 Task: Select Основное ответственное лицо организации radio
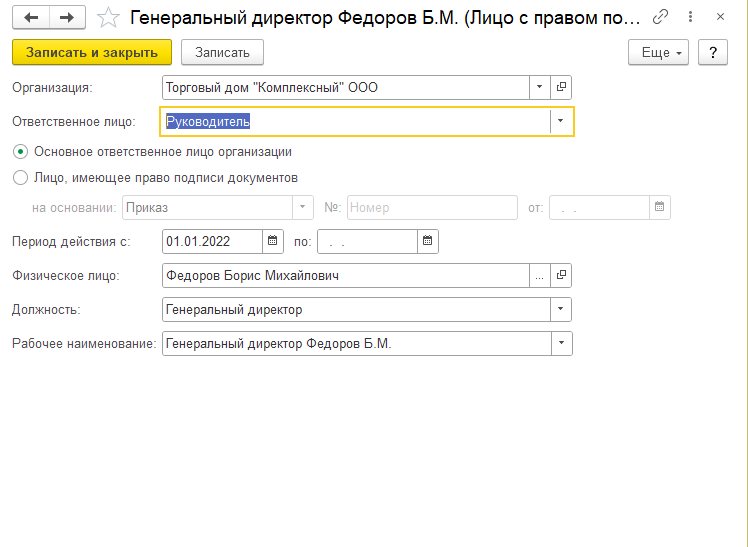coord(21,152)
